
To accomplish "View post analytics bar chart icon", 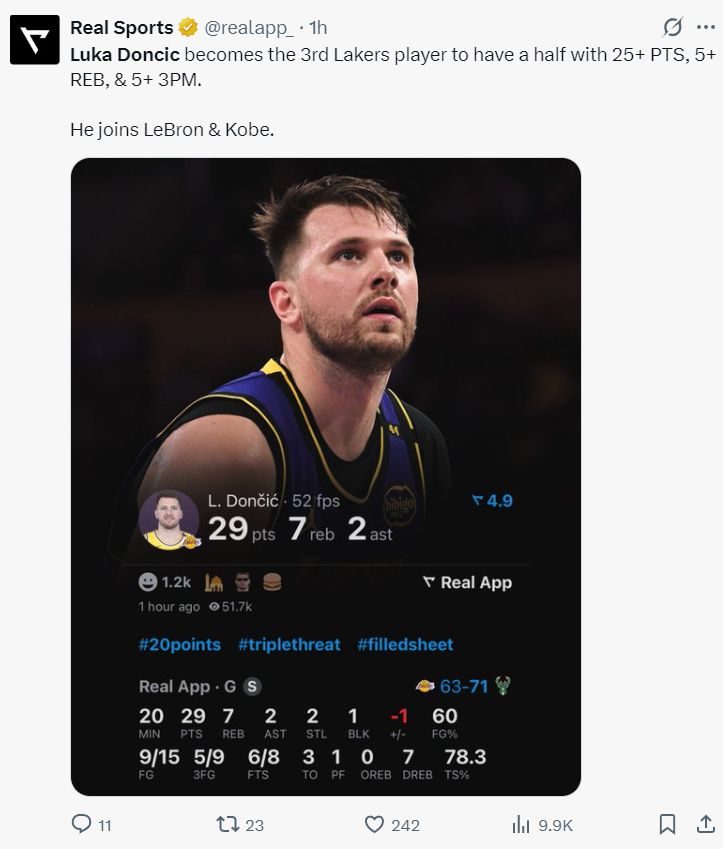I will (521, 824).
